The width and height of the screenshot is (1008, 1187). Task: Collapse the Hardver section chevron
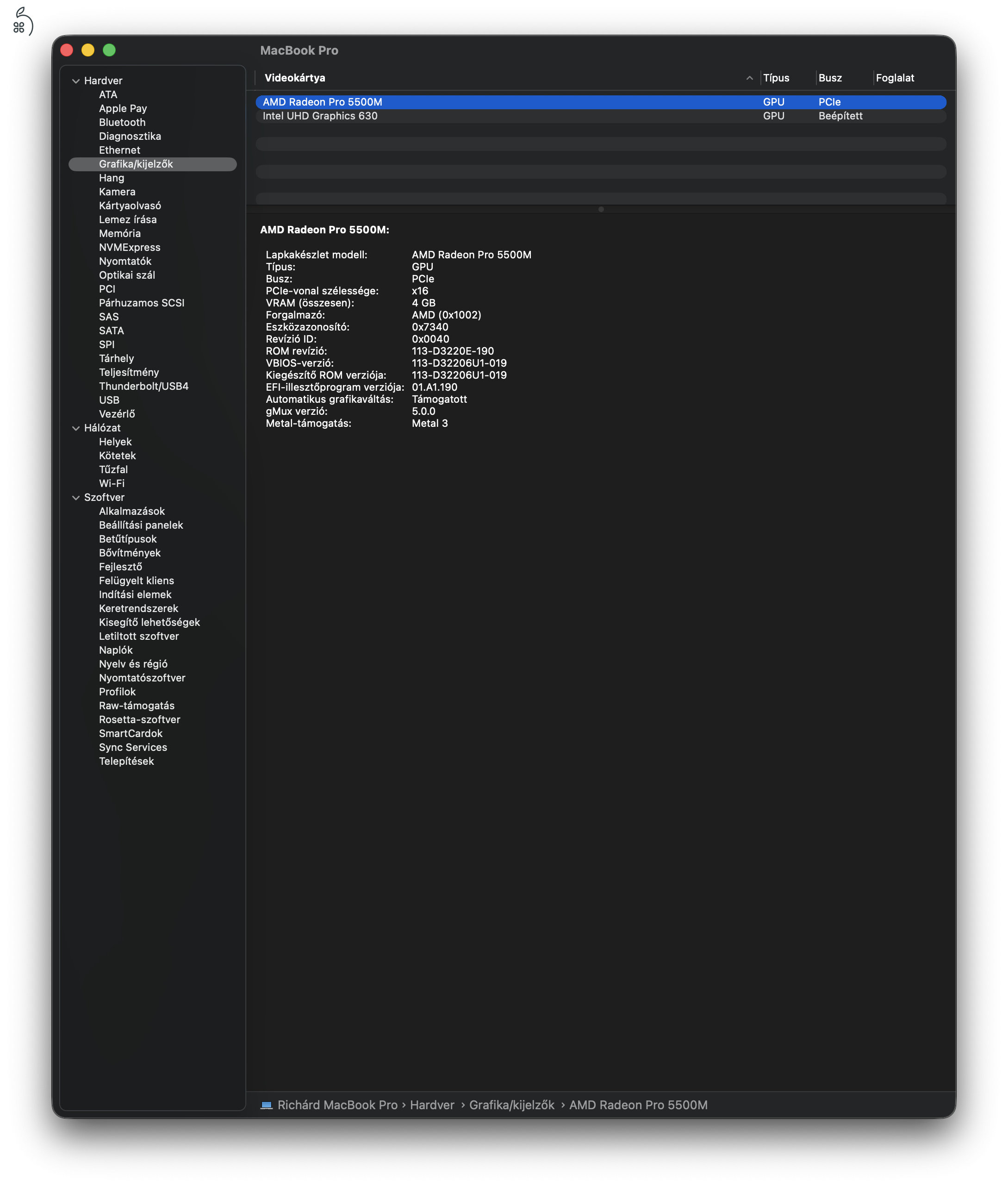point(75,81)
